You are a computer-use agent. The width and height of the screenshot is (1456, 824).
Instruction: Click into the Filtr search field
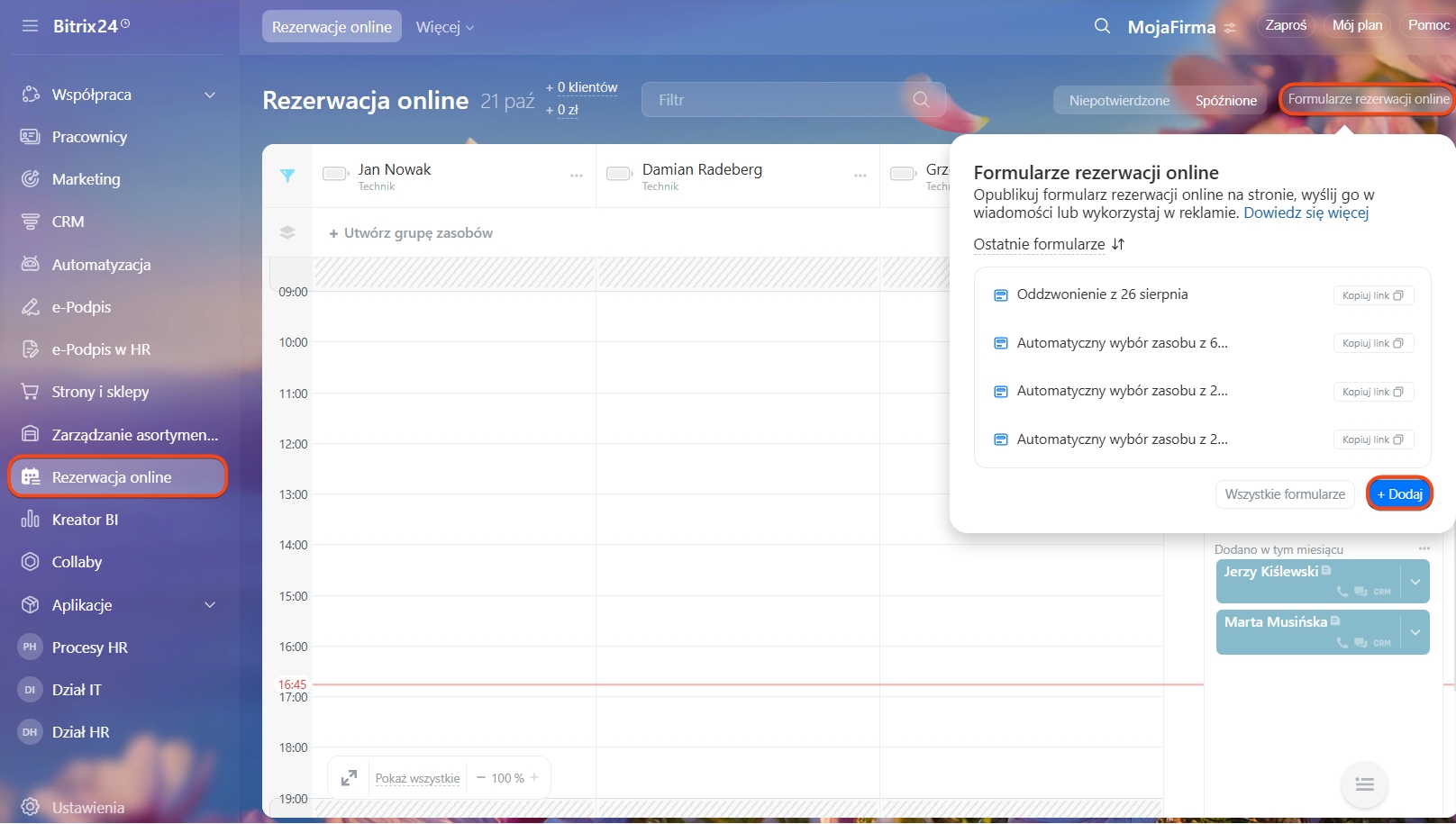coord(775,100)
